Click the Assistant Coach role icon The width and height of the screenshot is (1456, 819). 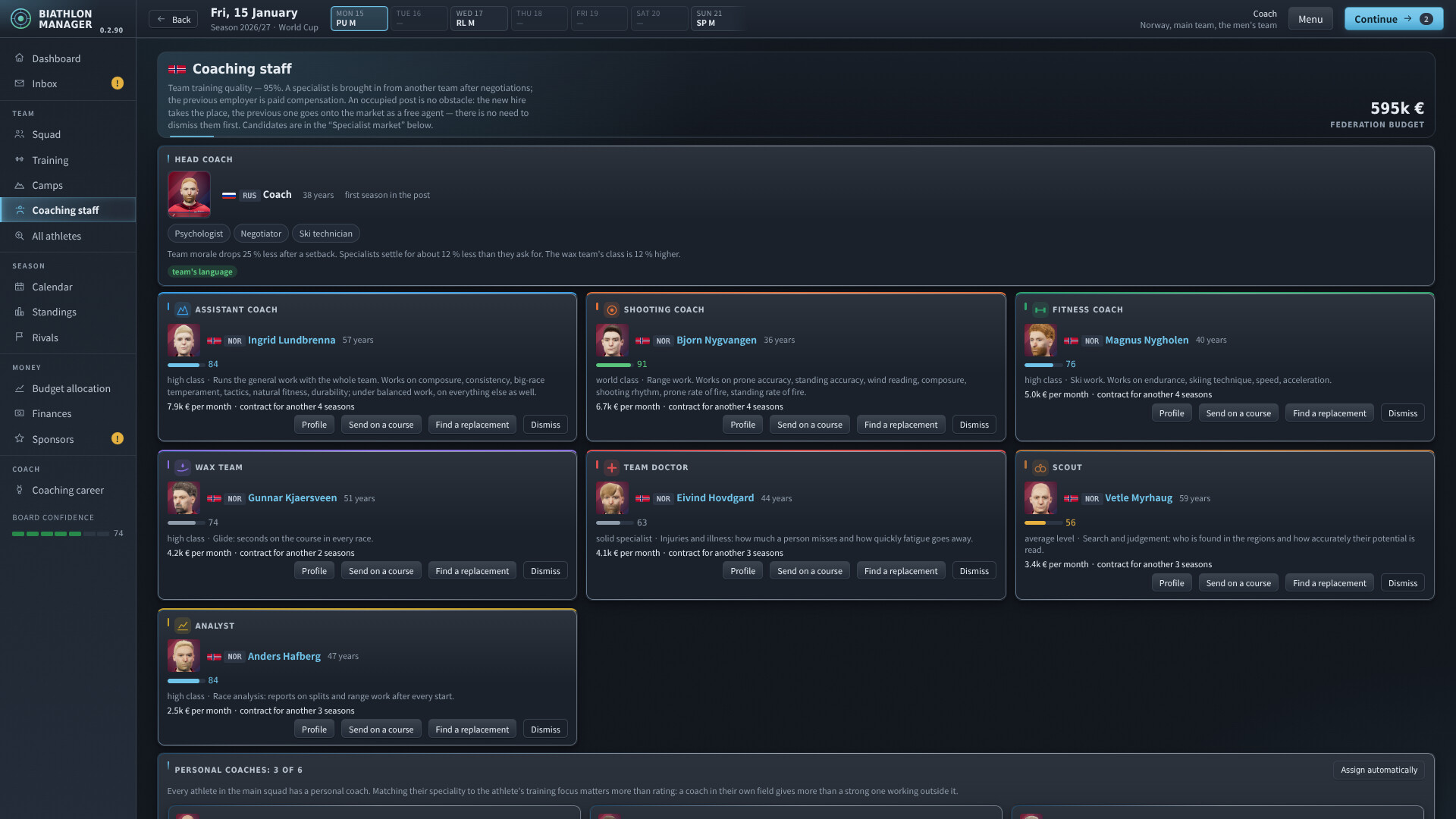(183, 309)
